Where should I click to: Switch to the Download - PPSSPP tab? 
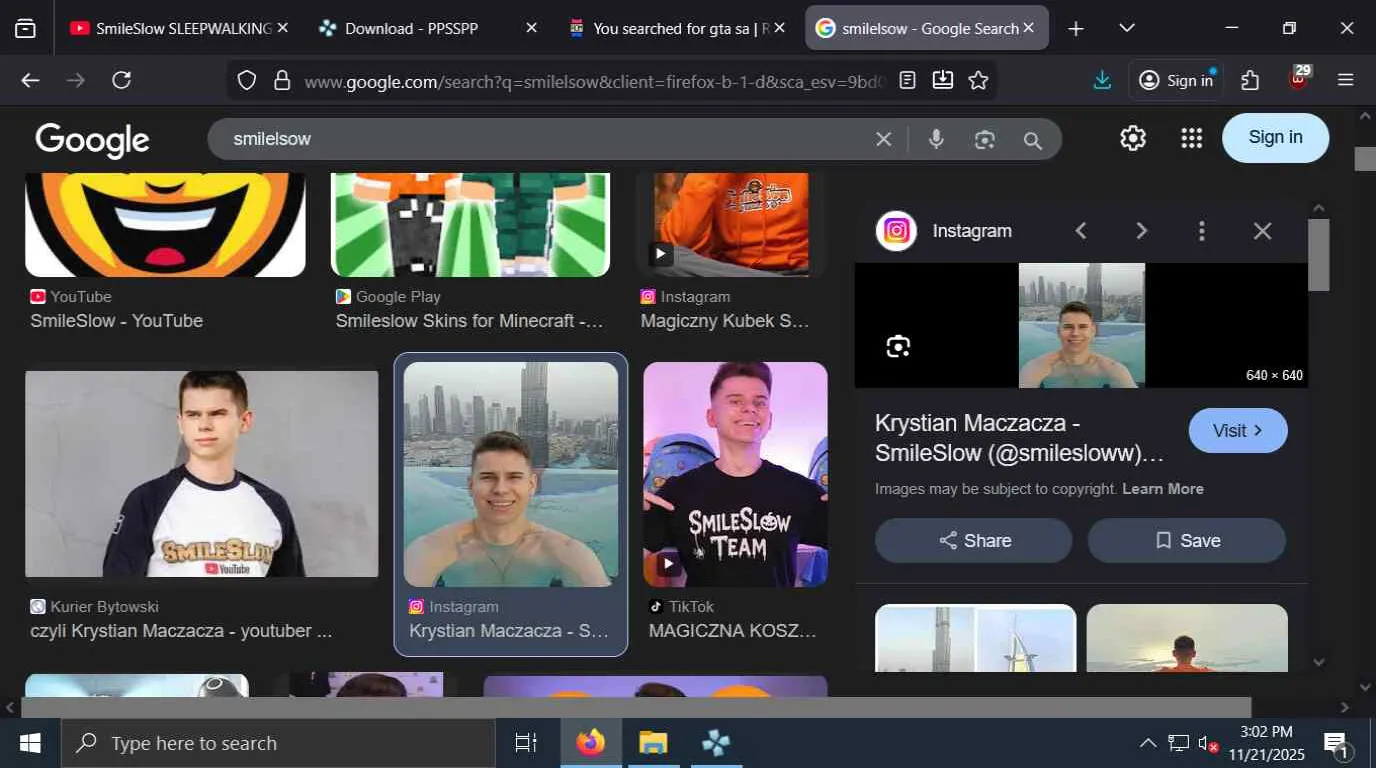pyautogui.click(x=427, y=28)
